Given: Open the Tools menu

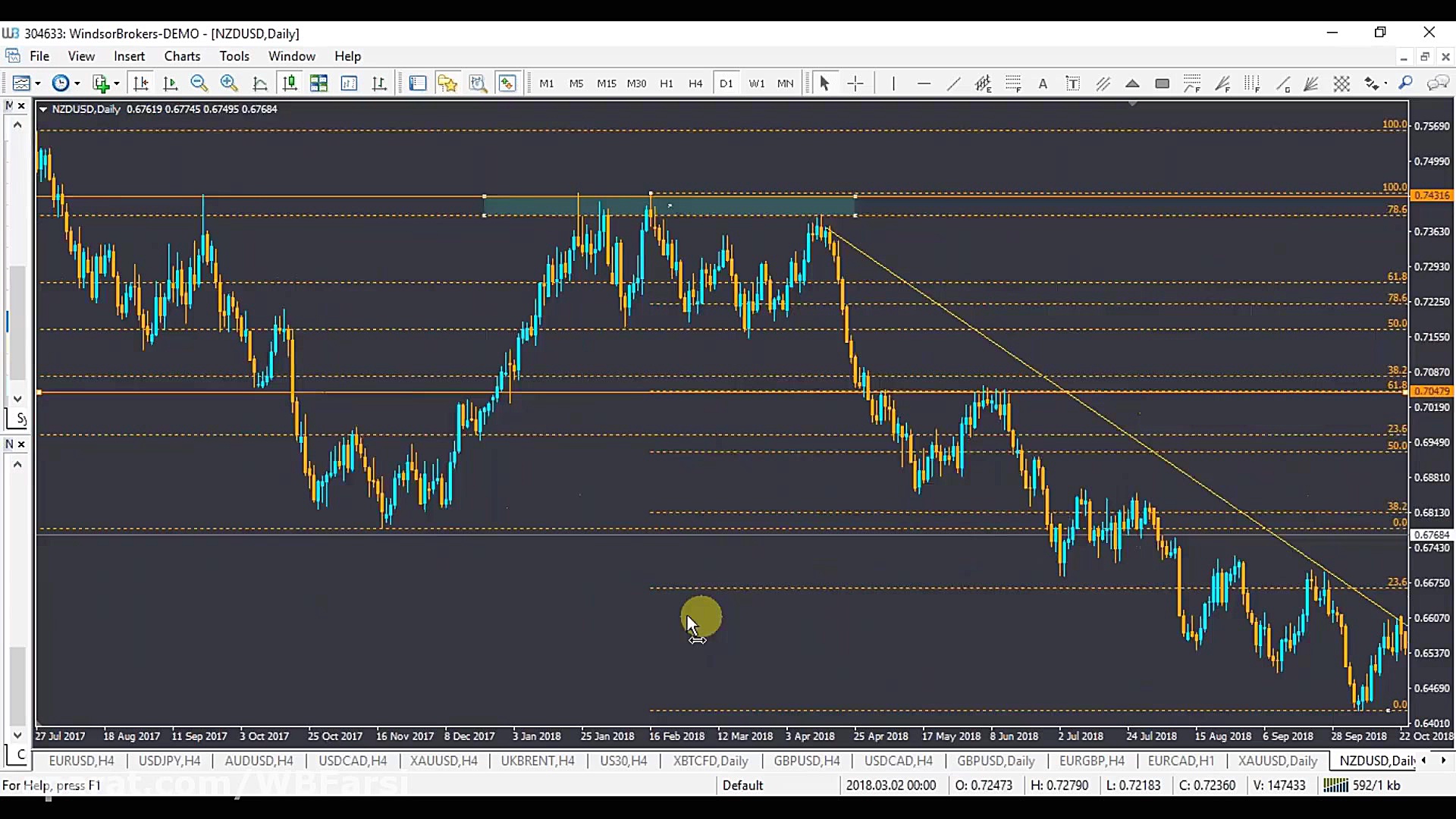Looking at the screenshot, I should point(234,56).
